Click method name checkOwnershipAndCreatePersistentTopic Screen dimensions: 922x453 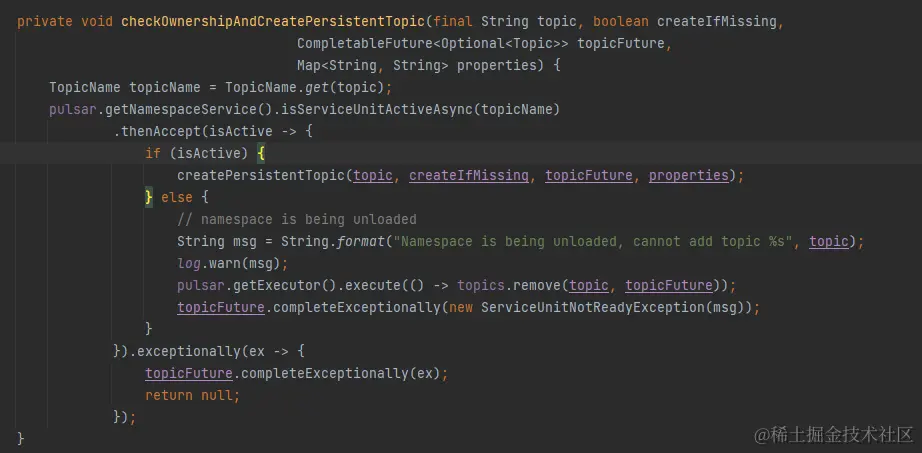[273, 22]
